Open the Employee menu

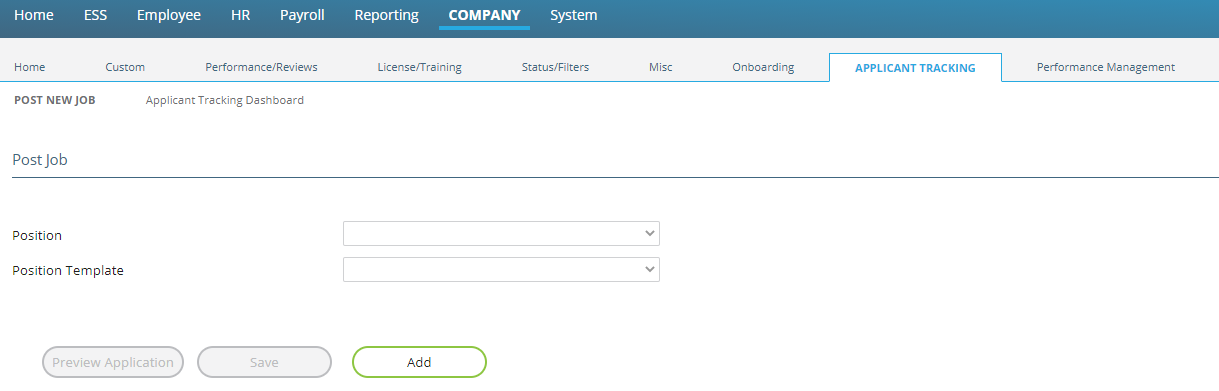(x=169, y=15)
